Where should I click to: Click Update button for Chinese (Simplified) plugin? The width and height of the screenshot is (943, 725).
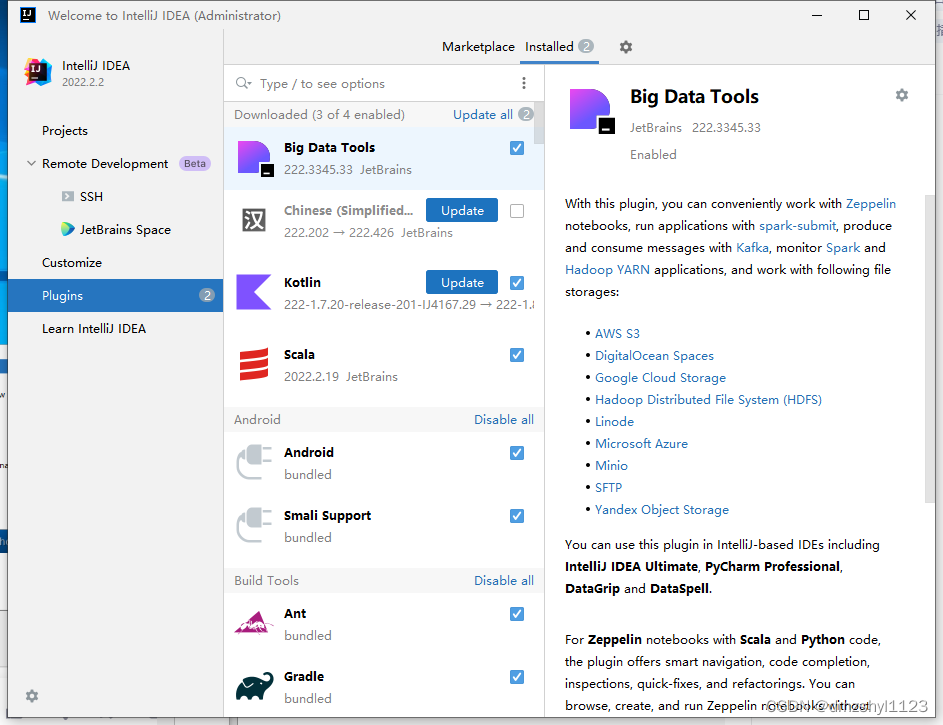(462, 210)
